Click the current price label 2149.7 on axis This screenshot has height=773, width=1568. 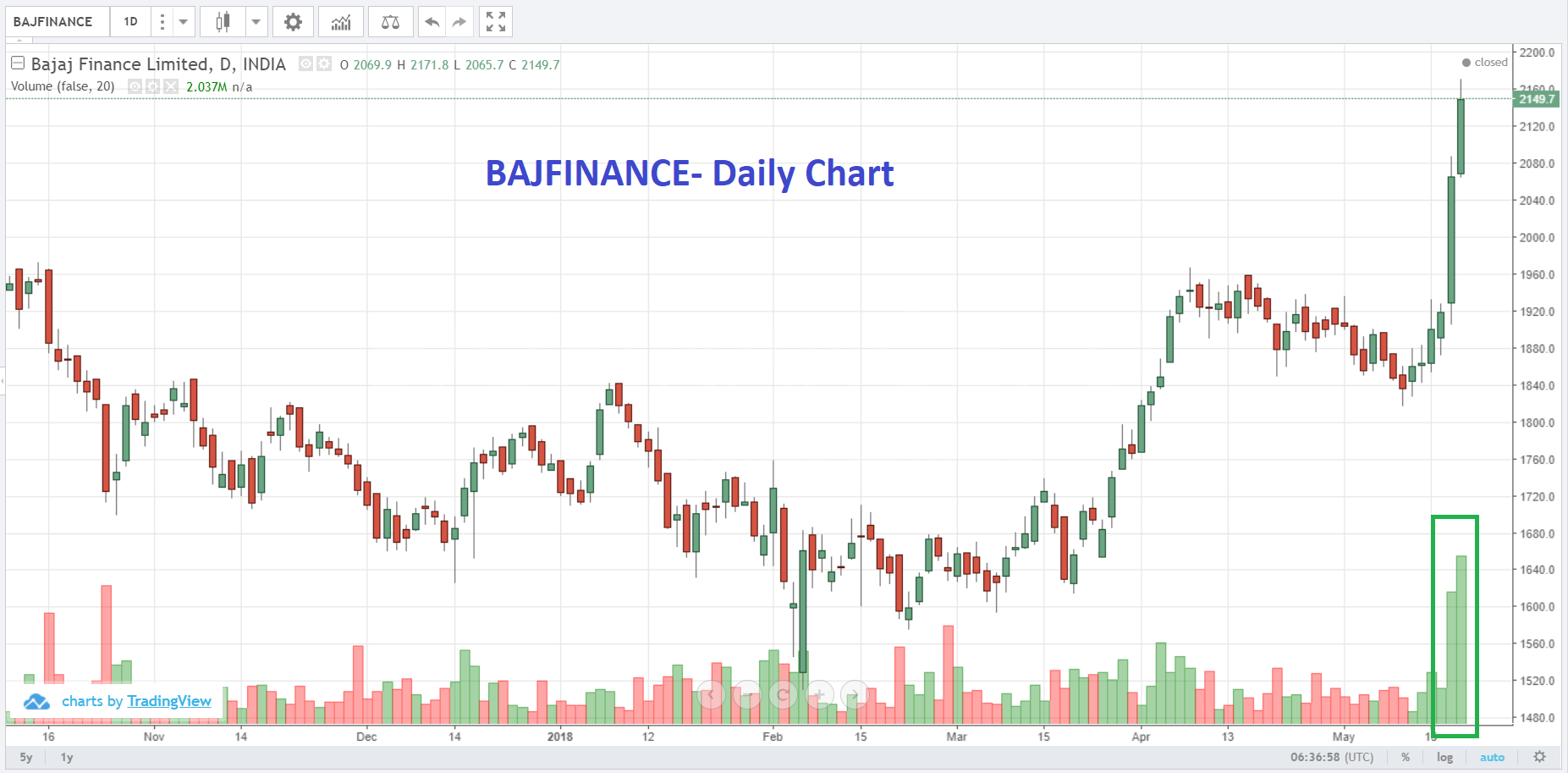pos(1537,99)
